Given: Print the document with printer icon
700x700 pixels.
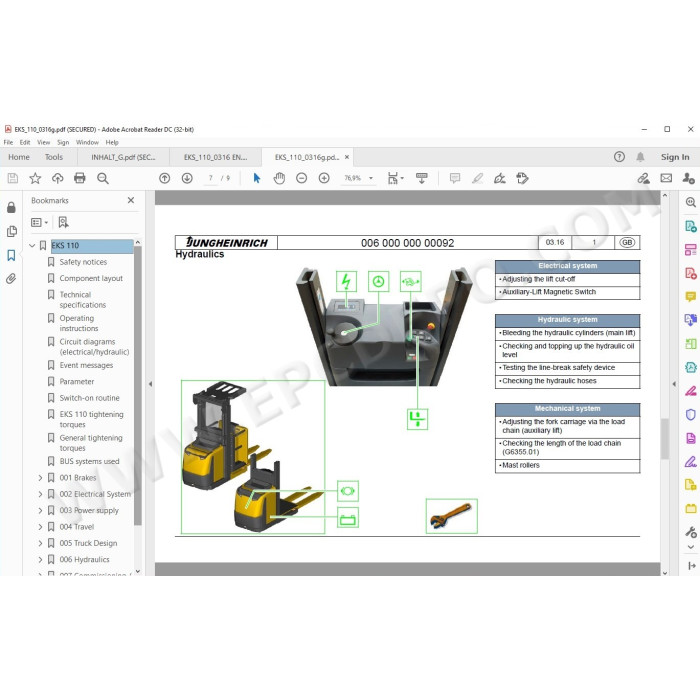Looking at the screenshot, I should coord(80,179).
